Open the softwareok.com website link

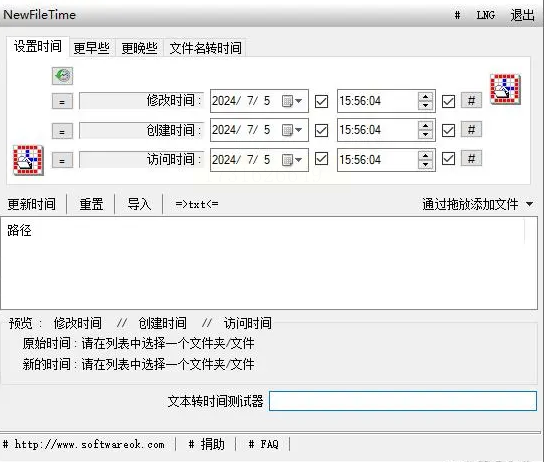pos(89,444)
